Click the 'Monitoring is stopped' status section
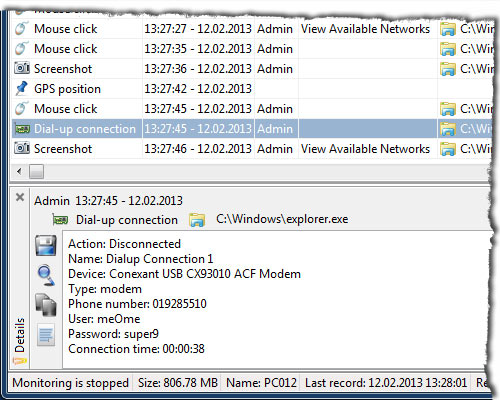Screen dimensions: 500x400 (x=70, y=383)
